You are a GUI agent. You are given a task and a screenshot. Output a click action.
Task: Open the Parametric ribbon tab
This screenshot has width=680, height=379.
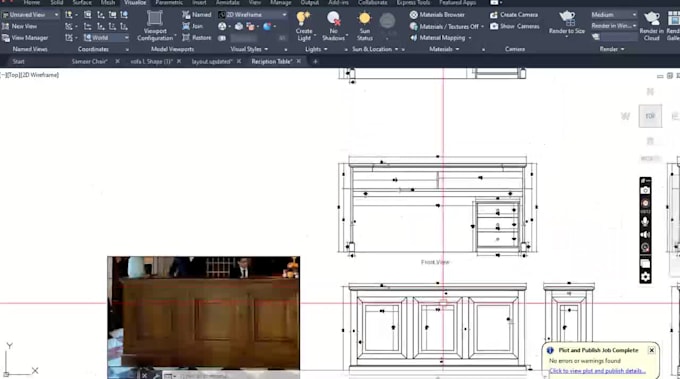click(x=169, y=3)
